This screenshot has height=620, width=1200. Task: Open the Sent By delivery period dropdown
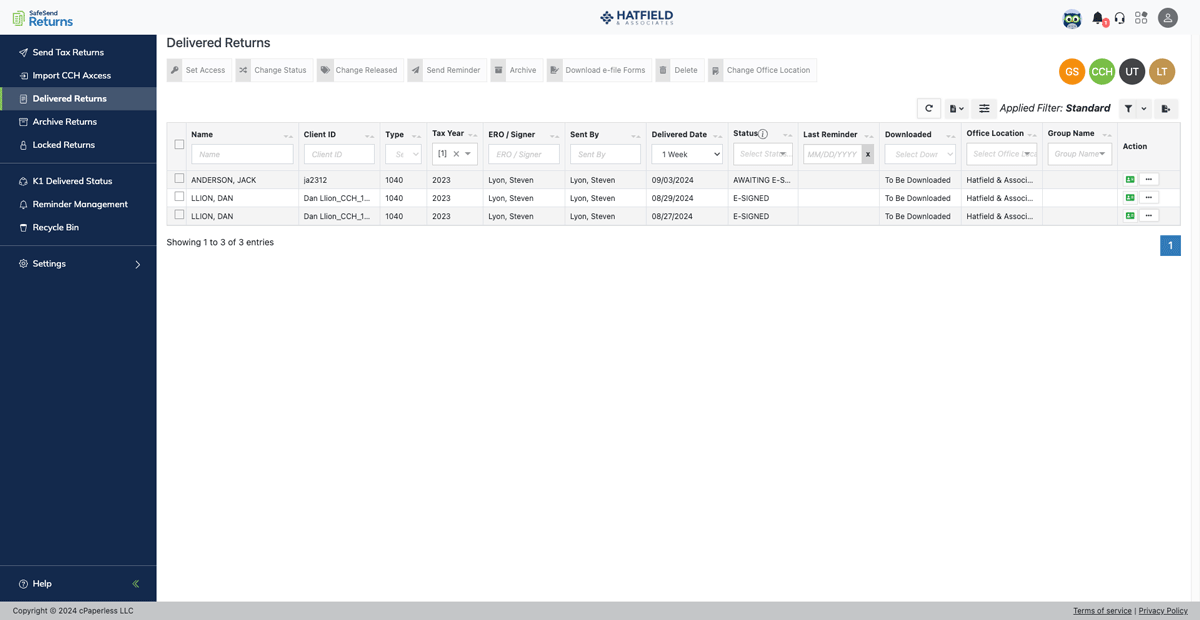click(x=685, y=153)
